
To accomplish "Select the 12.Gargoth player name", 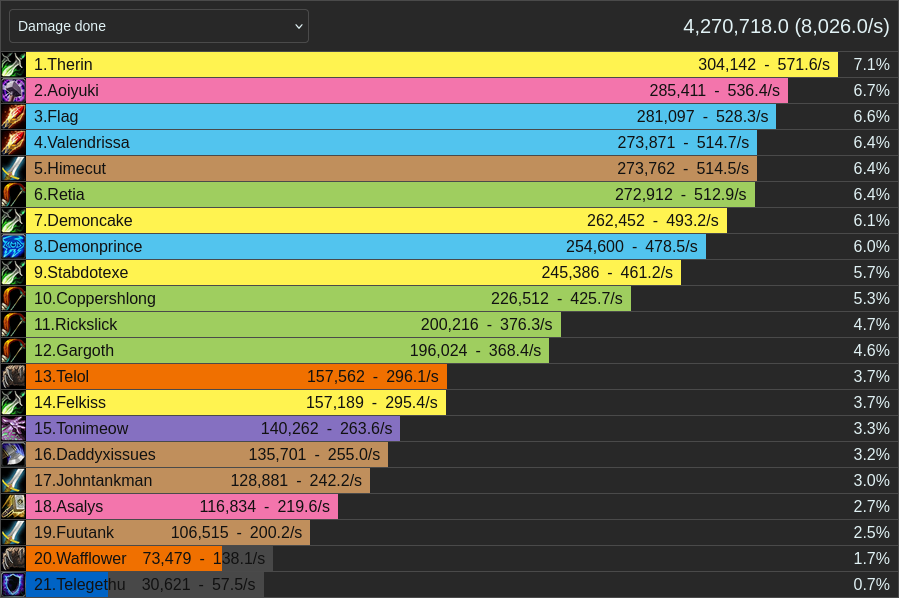I will click(73, 350).
